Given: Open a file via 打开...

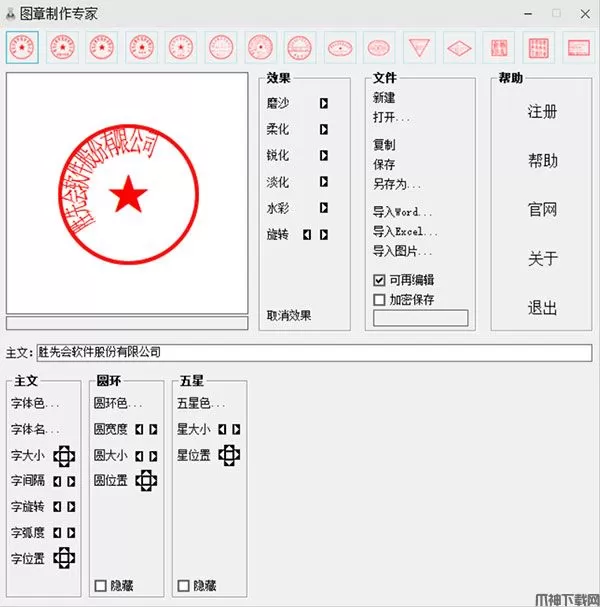Looking at the screenshot, I should pos(391,117).
